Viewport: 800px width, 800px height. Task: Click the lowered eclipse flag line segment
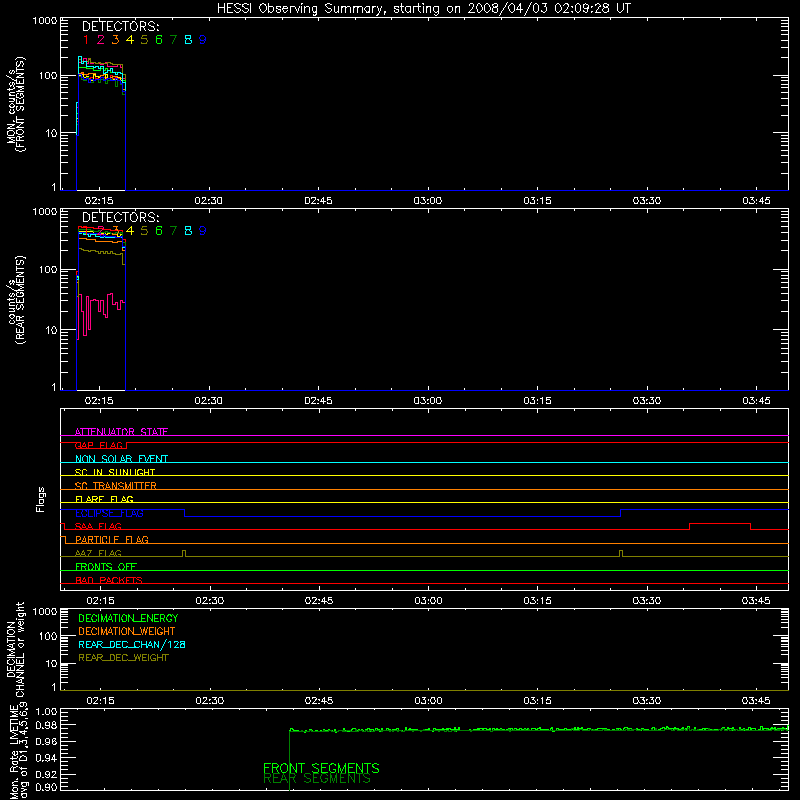(x=403, y=517)
